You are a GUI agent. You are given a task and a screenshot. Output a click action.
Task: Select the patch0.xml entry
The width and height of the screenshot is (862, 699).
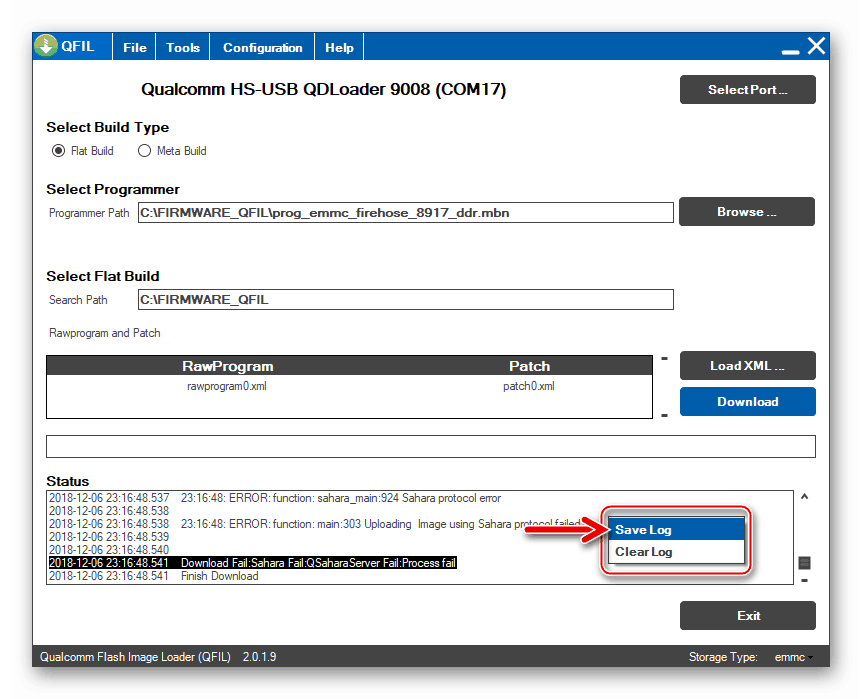[529, 386]
